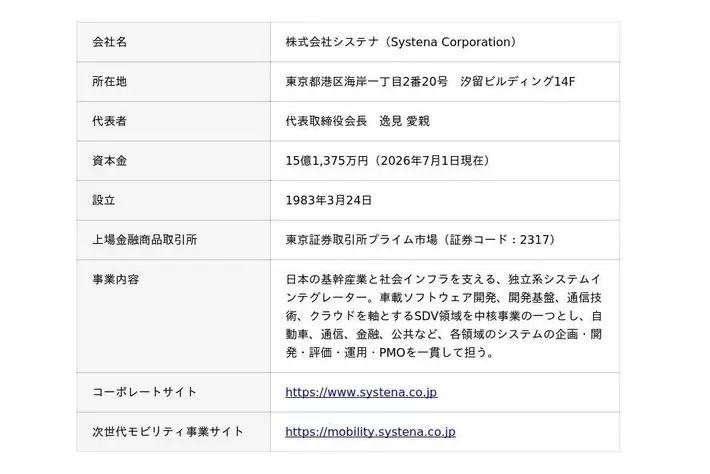Open the https://mobility.systena.co.jp link

pyautogui.click(x=370, y=432)
